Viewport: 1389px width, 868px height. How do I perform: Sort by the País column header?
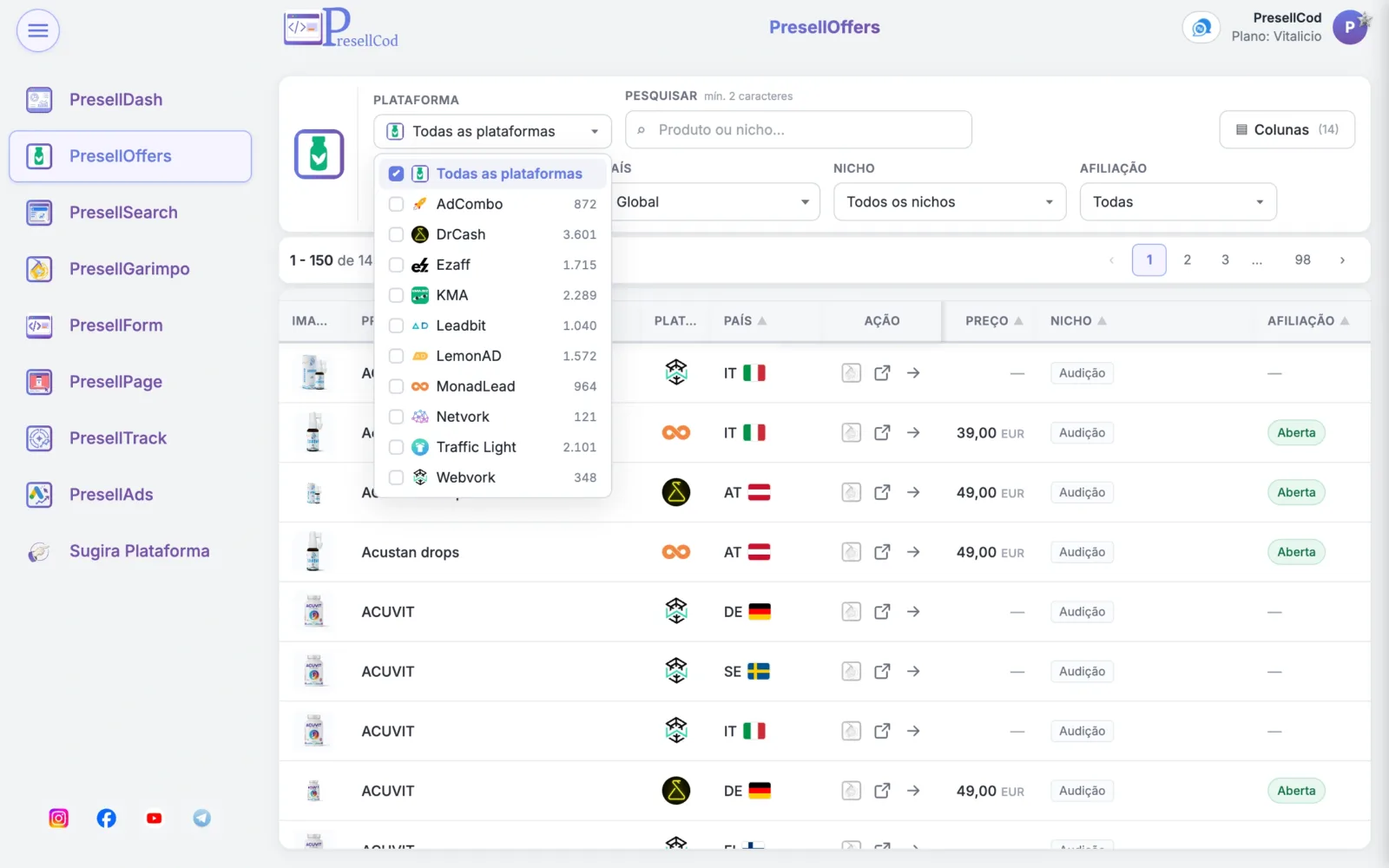pyautogui.click(x=745, y=321)
